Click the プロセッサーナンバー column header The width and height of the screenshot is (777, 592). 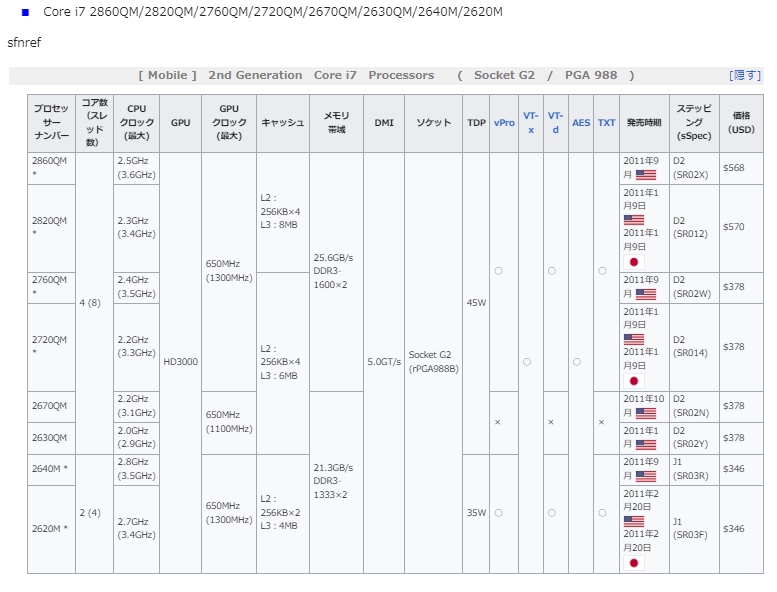(x=52, y=123)
